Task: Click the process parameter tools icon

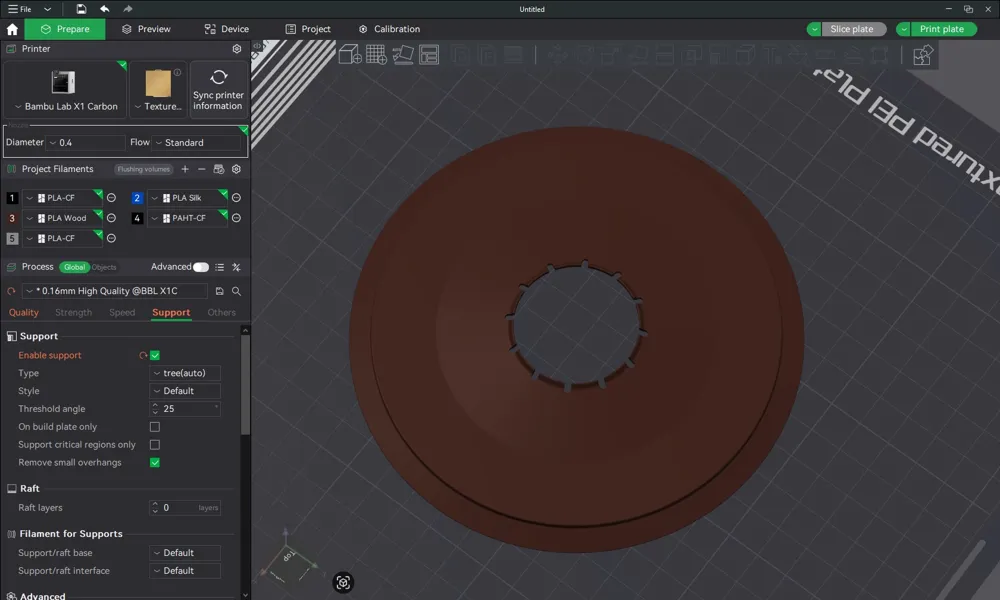Action: (237, 267)
